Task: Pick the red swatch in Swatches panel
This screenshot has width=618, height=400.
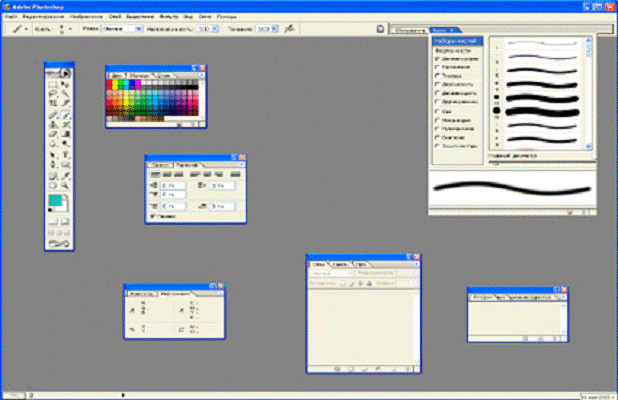Action: point(109,83)
